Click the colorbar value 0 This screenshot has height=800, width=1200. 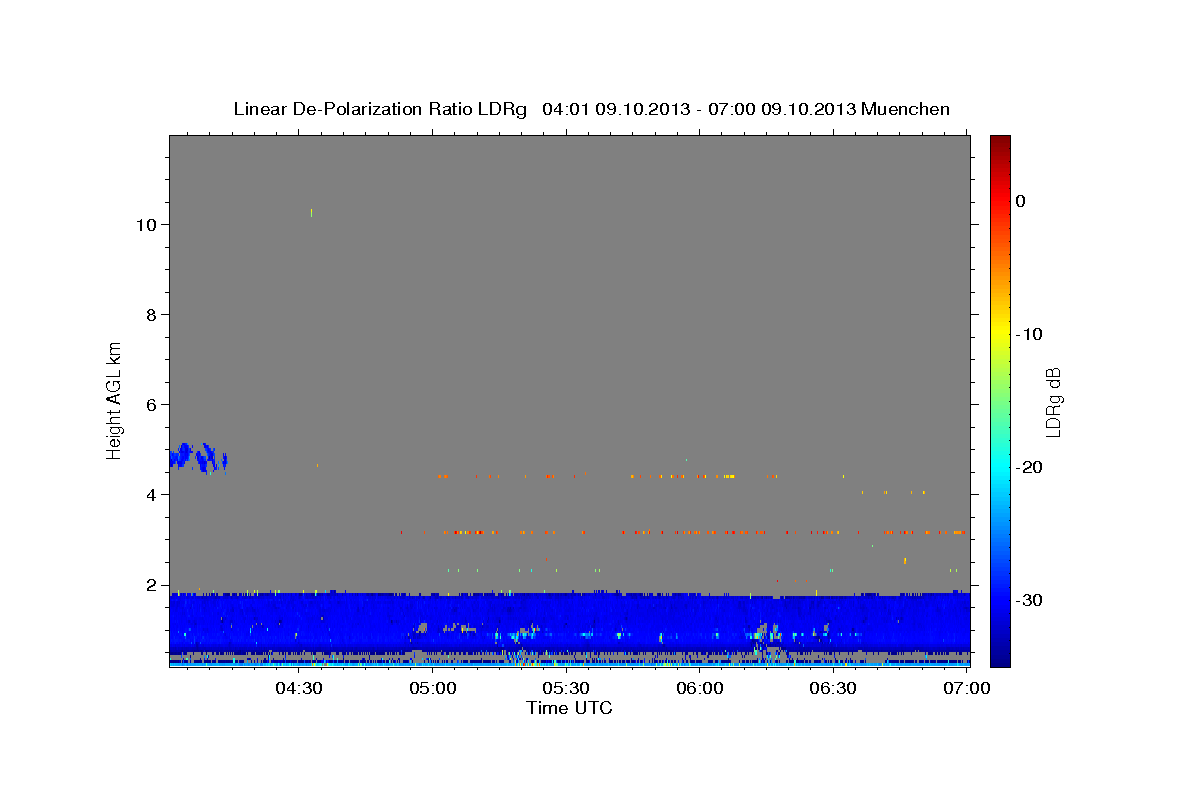tap(1021, 201)
